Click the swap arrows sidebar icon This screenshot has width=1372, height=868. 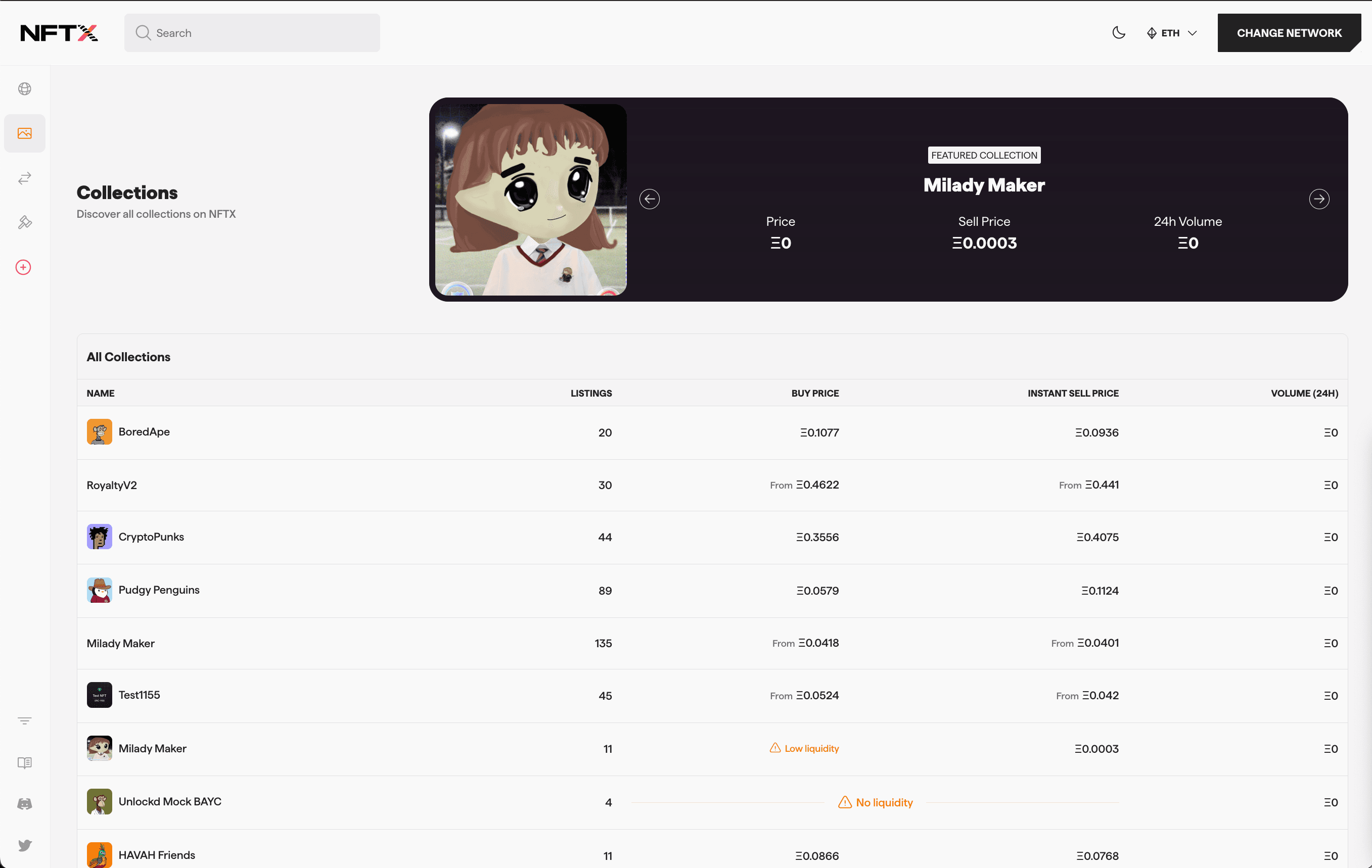pyautogui.click(x=24, y=178)
